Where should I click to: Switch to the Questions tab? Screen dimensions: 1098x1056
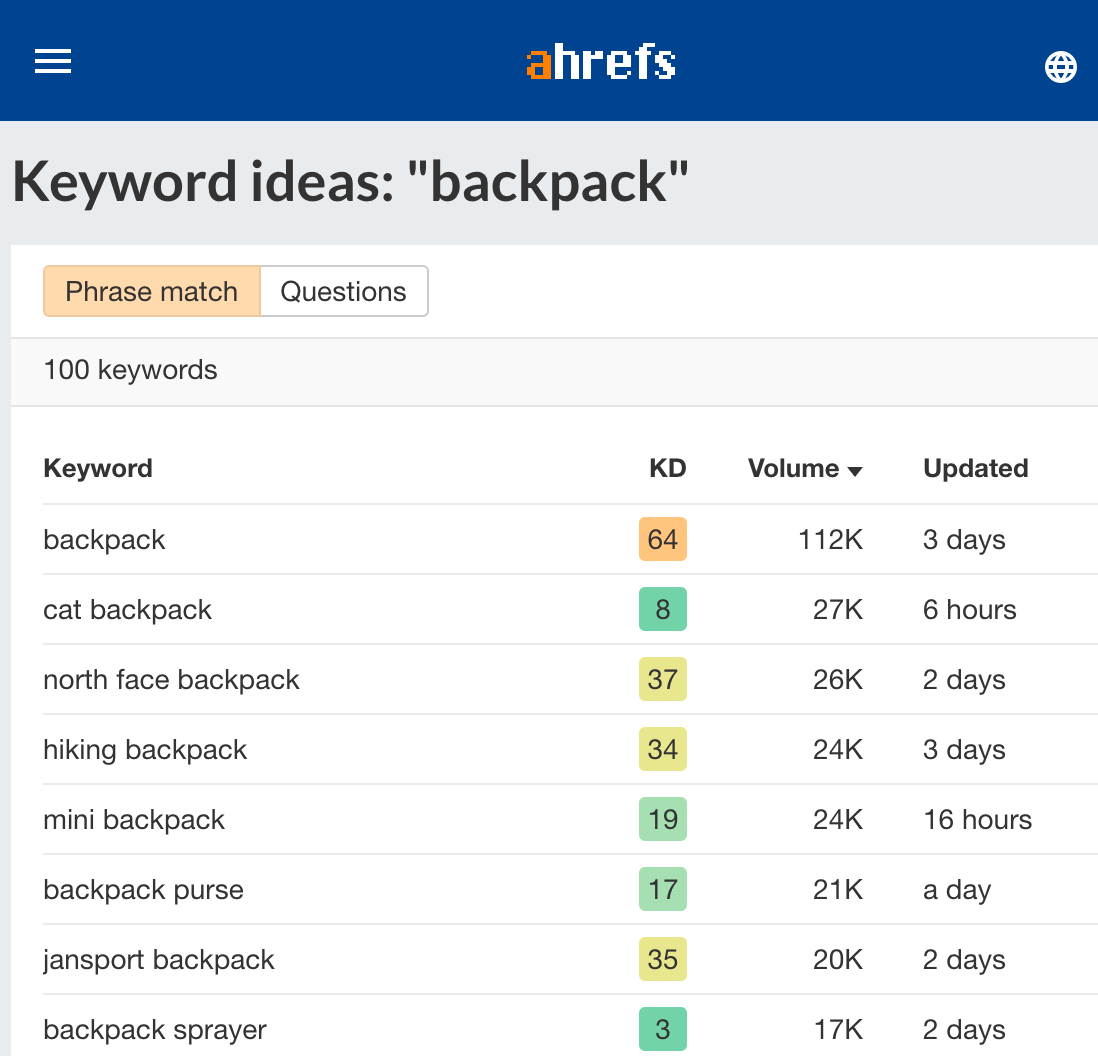coord(343,292)
